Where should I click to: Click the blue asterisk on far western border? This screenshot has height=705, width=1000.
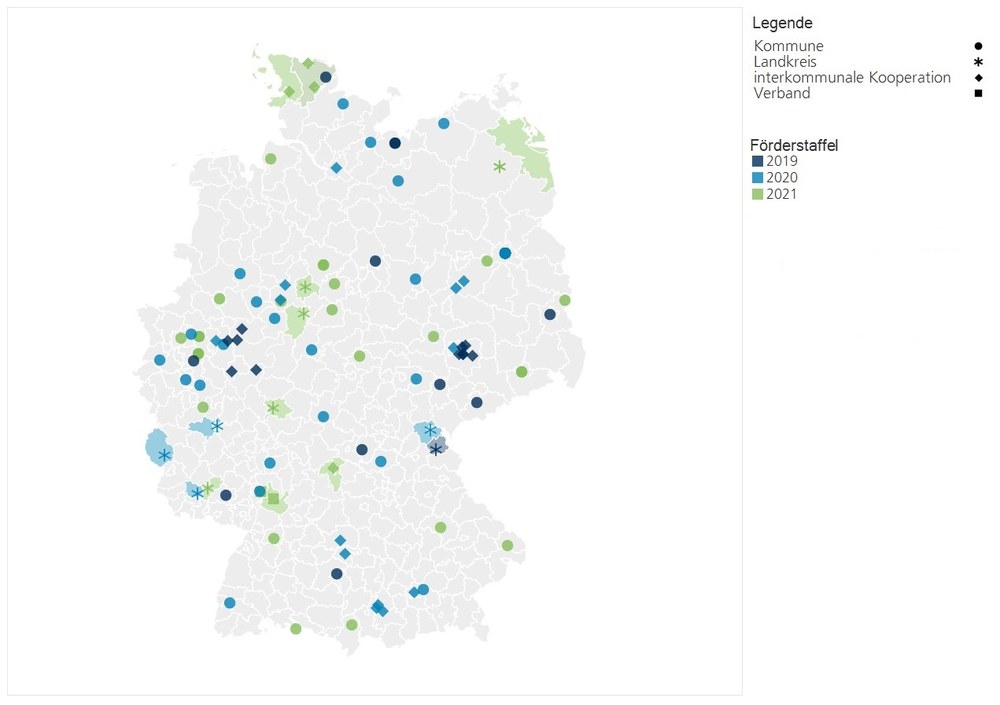[x=165, y=456]
